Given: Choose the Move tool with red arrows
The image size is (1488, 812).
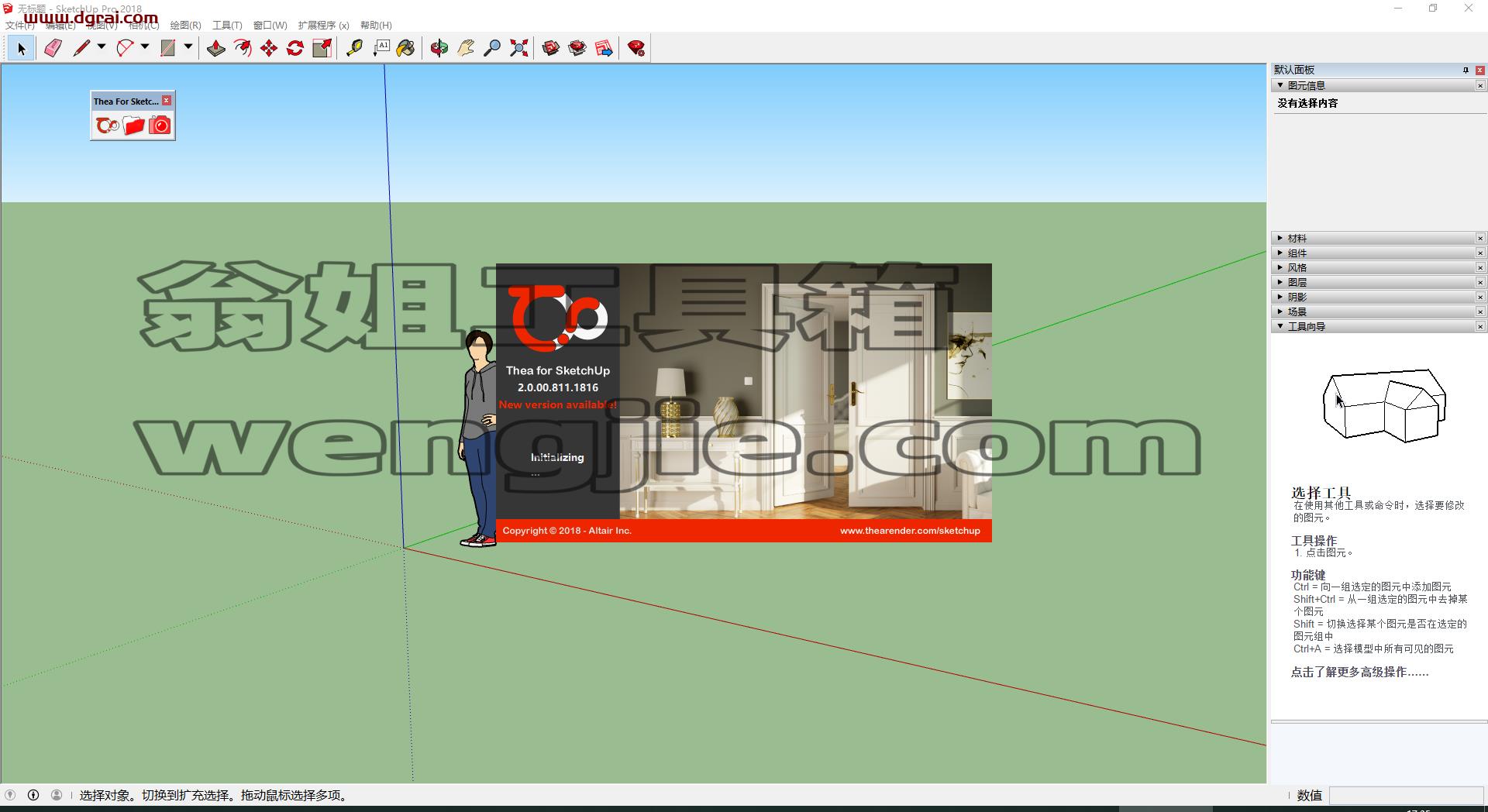Looking at the screenshot, I should click(x=269, y=48).
